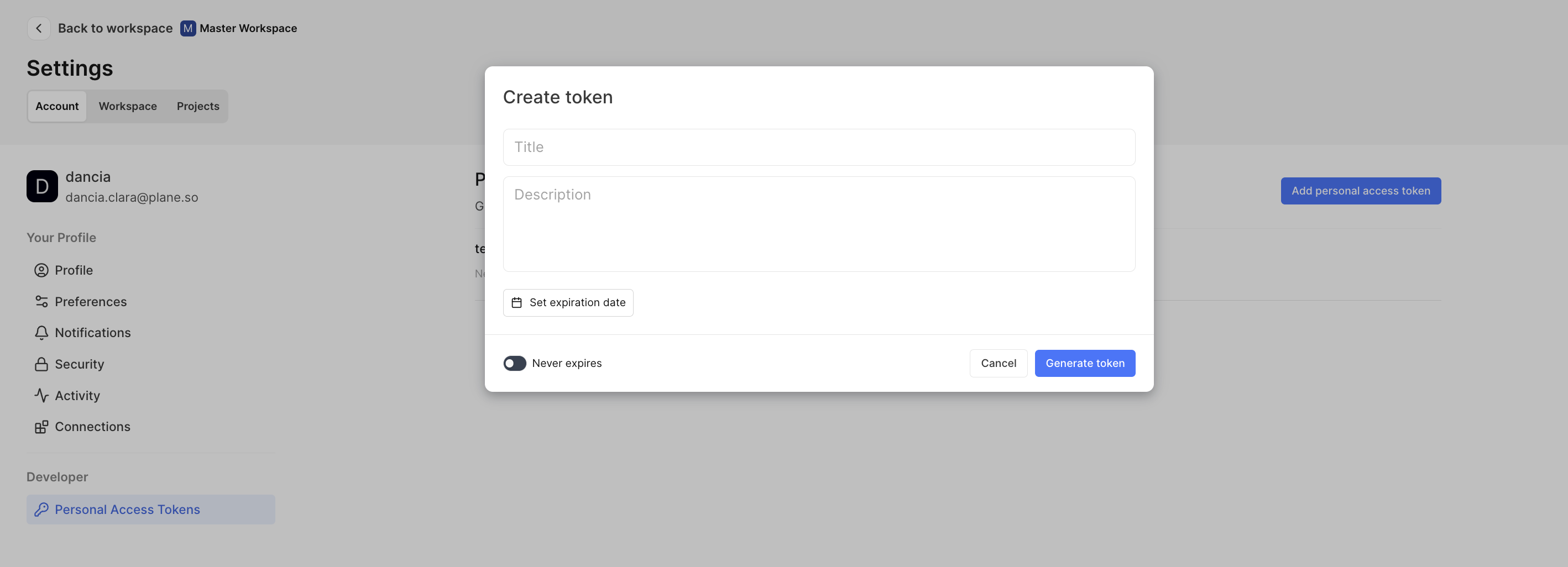
Task: Open the Set expiration date picker
Action: click(x=568, y=302)
